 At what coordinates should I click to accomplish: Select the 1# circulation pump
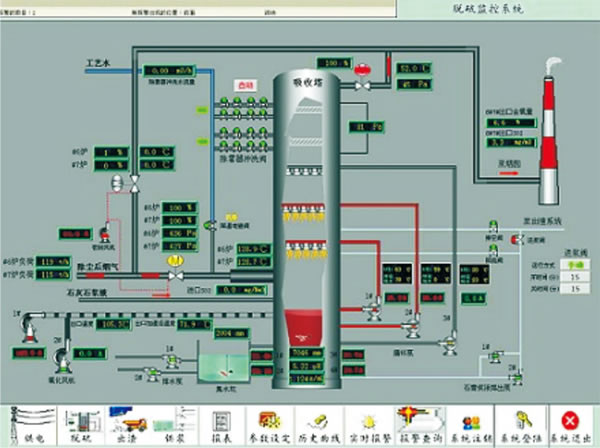372,311
